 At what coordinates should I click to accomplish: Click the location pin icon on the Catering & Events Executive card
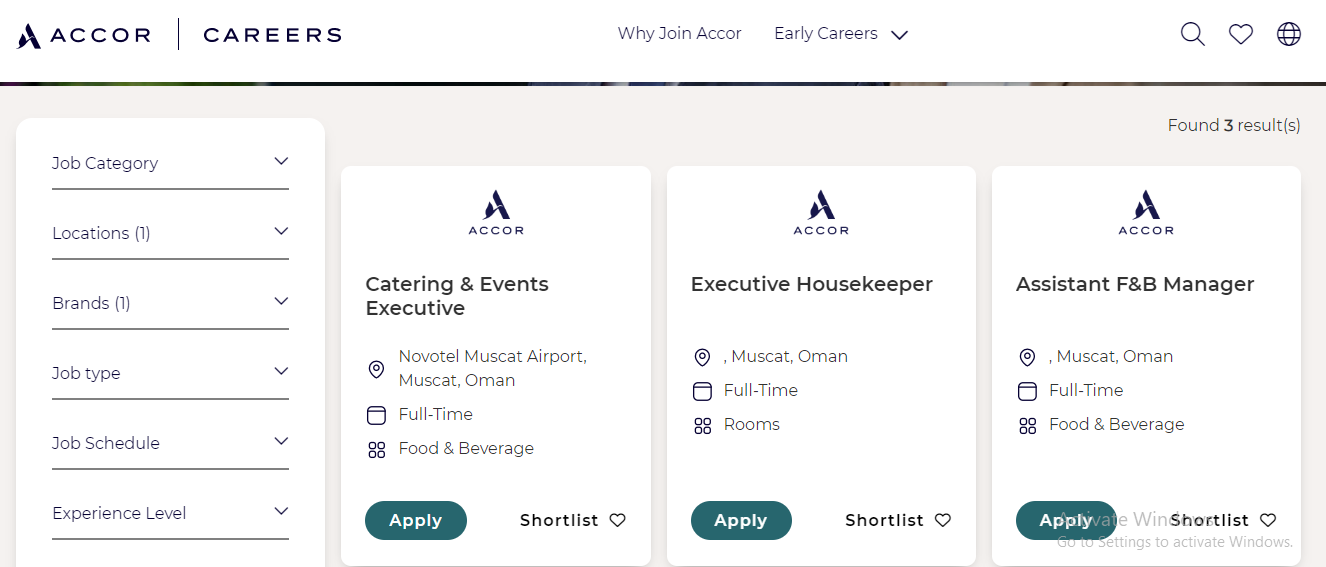click(x=376, y=369)
